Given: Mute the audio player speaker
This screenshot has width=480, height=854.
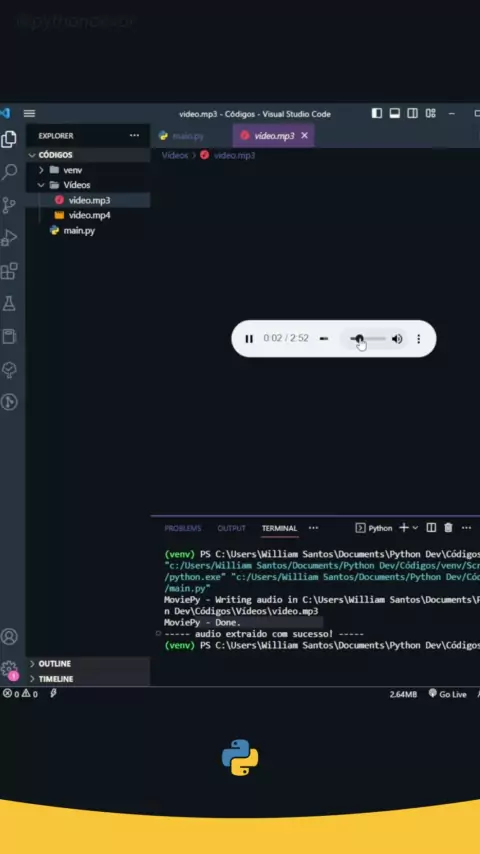Looking at the screenshot, I should 397,339.
